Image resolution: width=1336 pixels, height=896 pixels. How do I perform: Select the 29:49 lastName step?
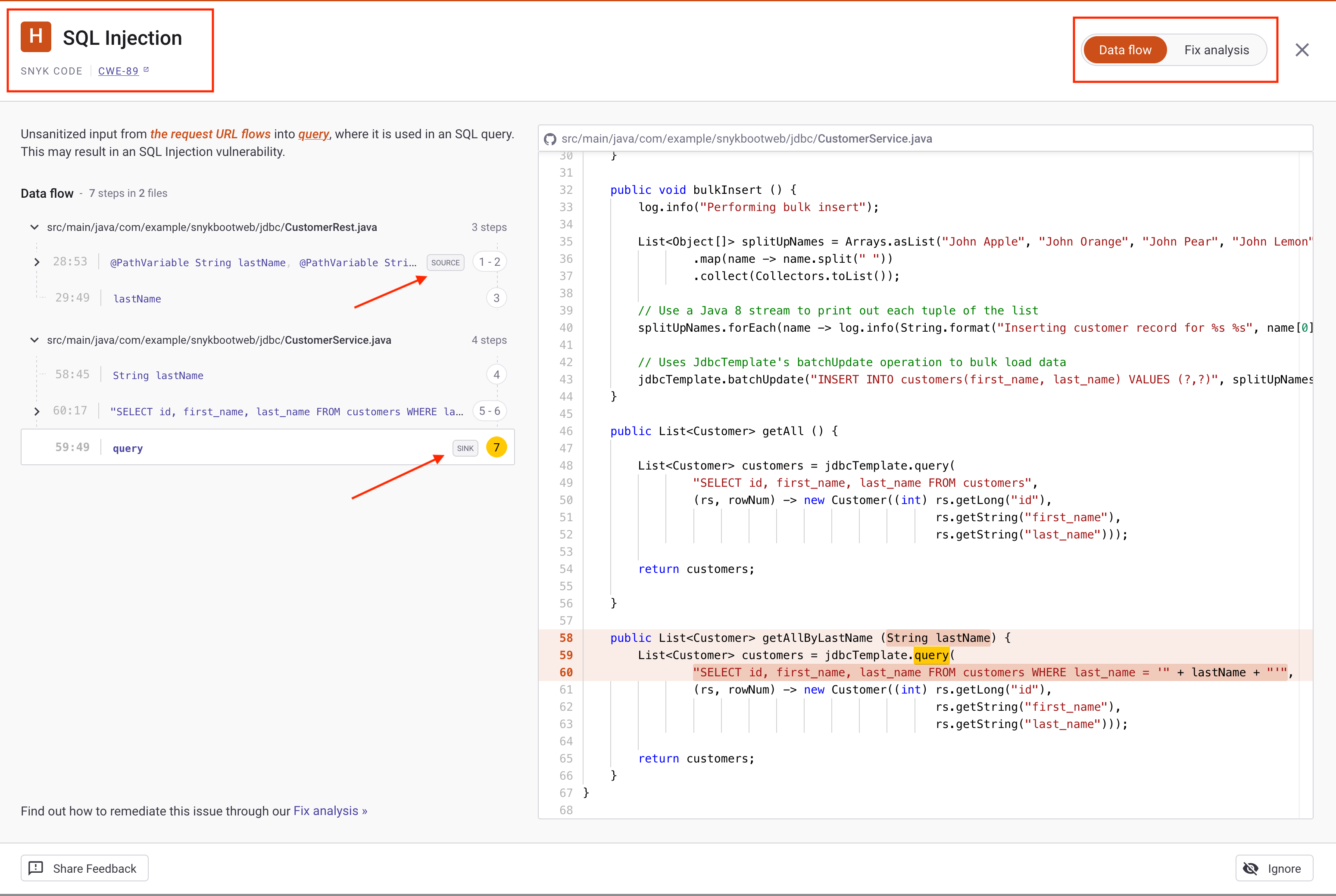click(268, 298)
